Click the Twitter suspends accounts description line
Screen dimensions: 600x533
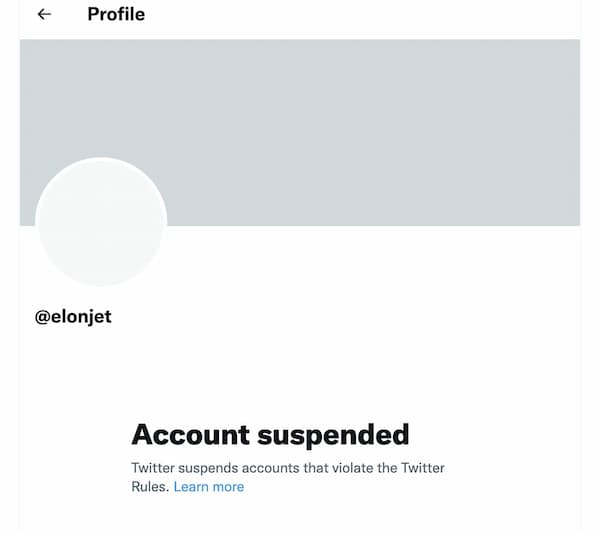click(288, 468)
